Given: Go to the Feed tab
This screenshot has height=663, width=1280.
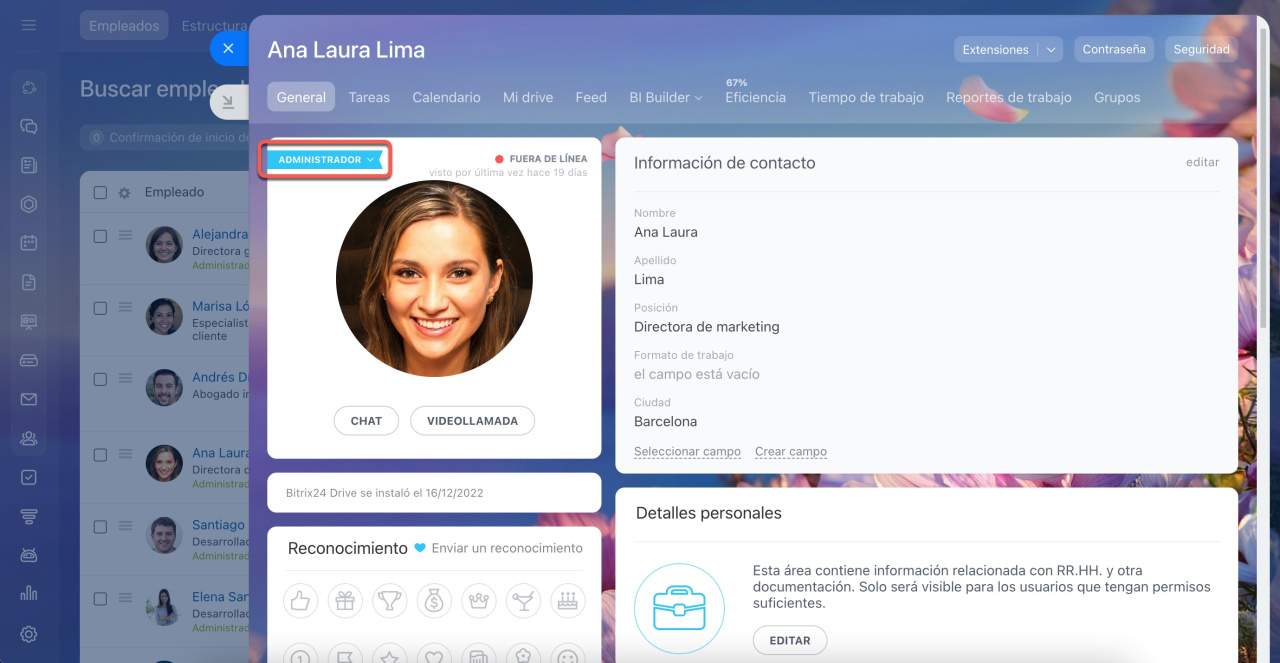Looking at the screenshot, I should click(x=591, y=97).
